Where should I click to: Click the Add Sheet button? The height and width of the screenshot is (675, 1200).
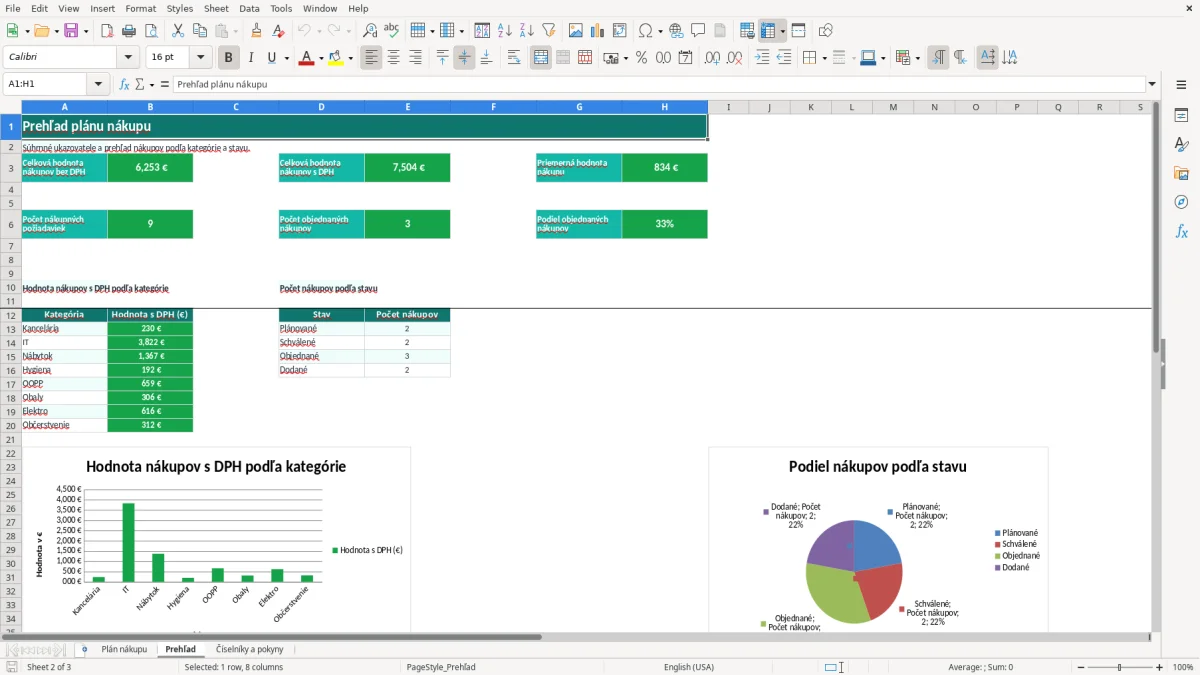click(x=84, y=649)
